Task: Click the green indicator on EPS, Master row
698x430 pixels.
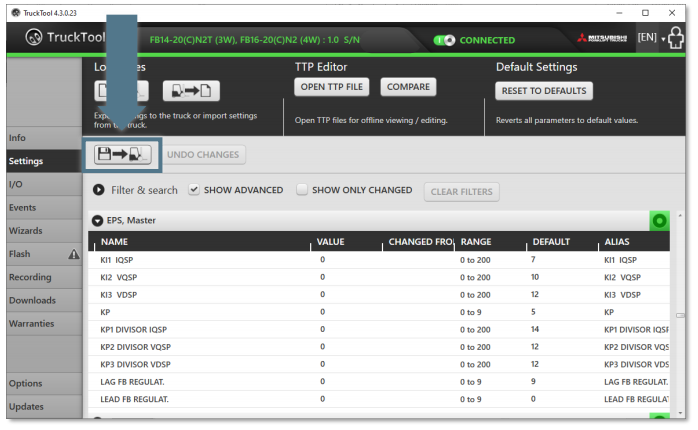Action: click(x=659, y=221)
